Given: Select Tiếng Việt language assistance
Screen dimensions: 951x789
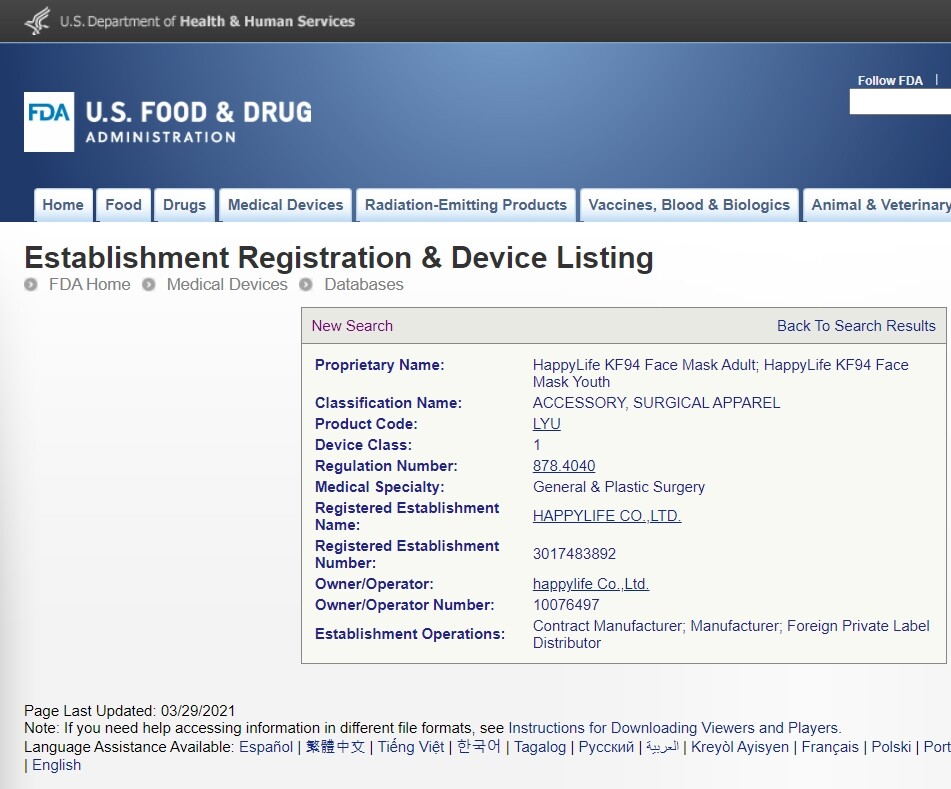Looking at the screenshot, I should click(x=411, y=747).
